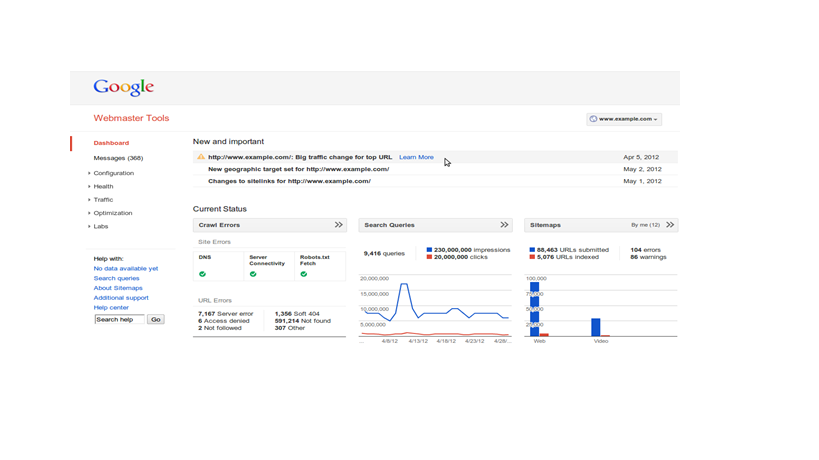Click 591,214 Not found entry
The width and height of the screenshot is (819, 460).
(x=303, y=321)
